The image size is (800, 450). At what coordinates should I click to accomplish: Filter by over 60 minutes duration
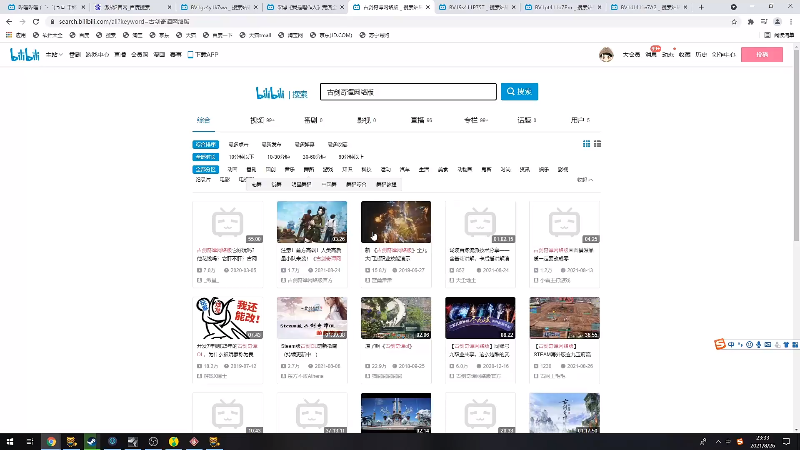(x=351, y=157)
